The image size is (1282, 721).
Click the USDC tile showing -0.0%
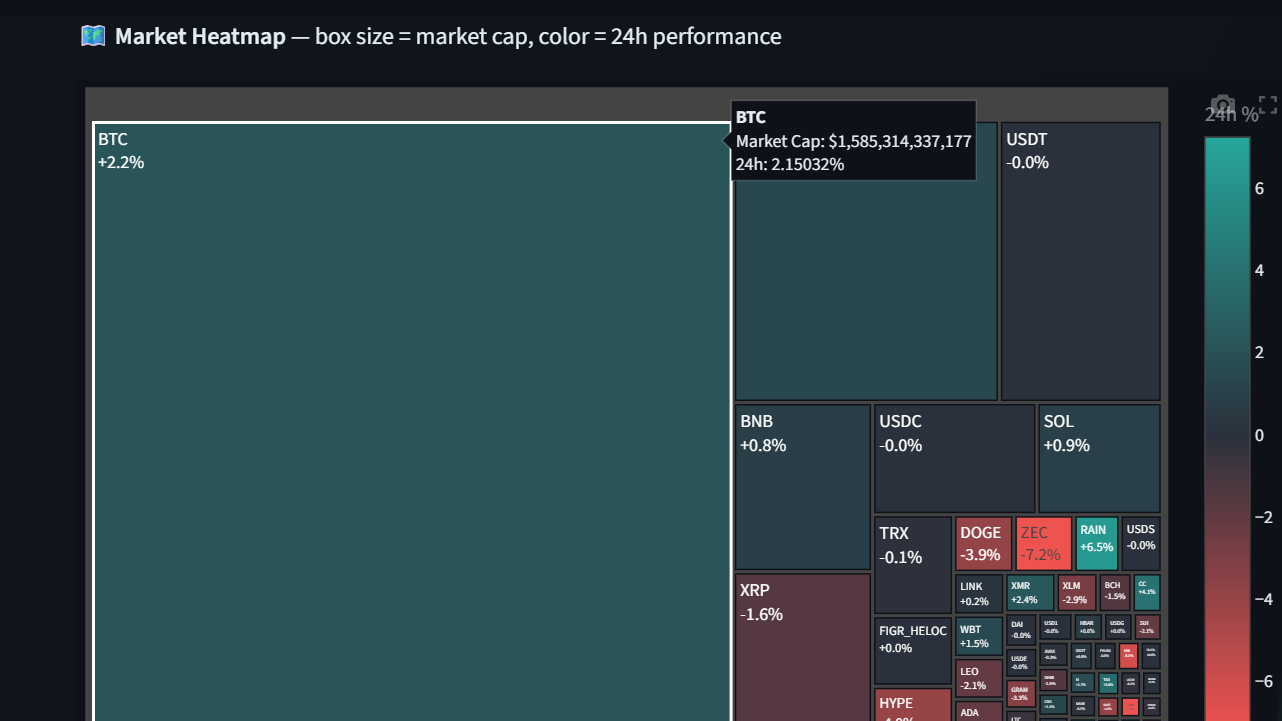955,459
